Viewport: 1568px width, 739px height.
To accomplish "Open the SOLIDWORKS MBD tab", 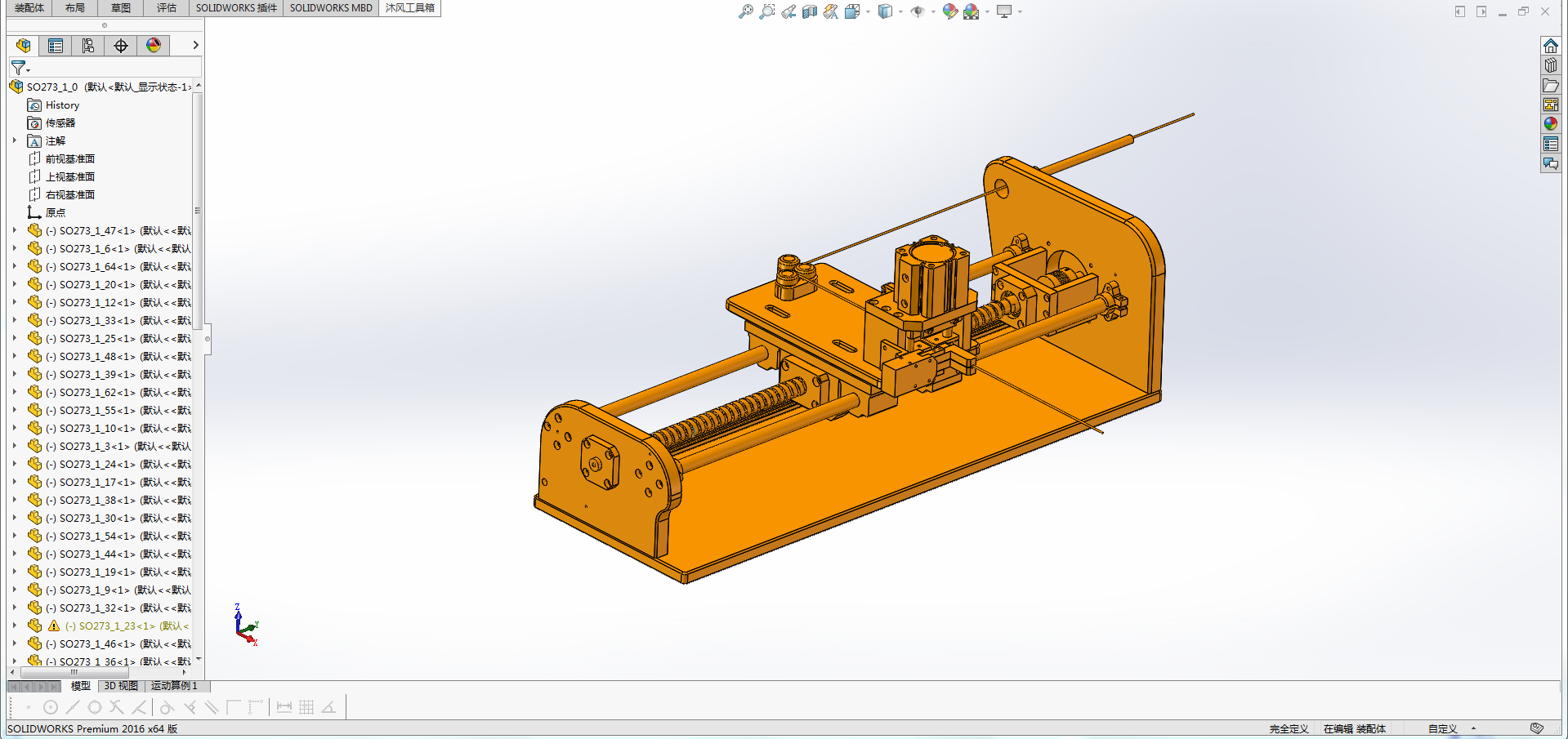I will (331, 8).
